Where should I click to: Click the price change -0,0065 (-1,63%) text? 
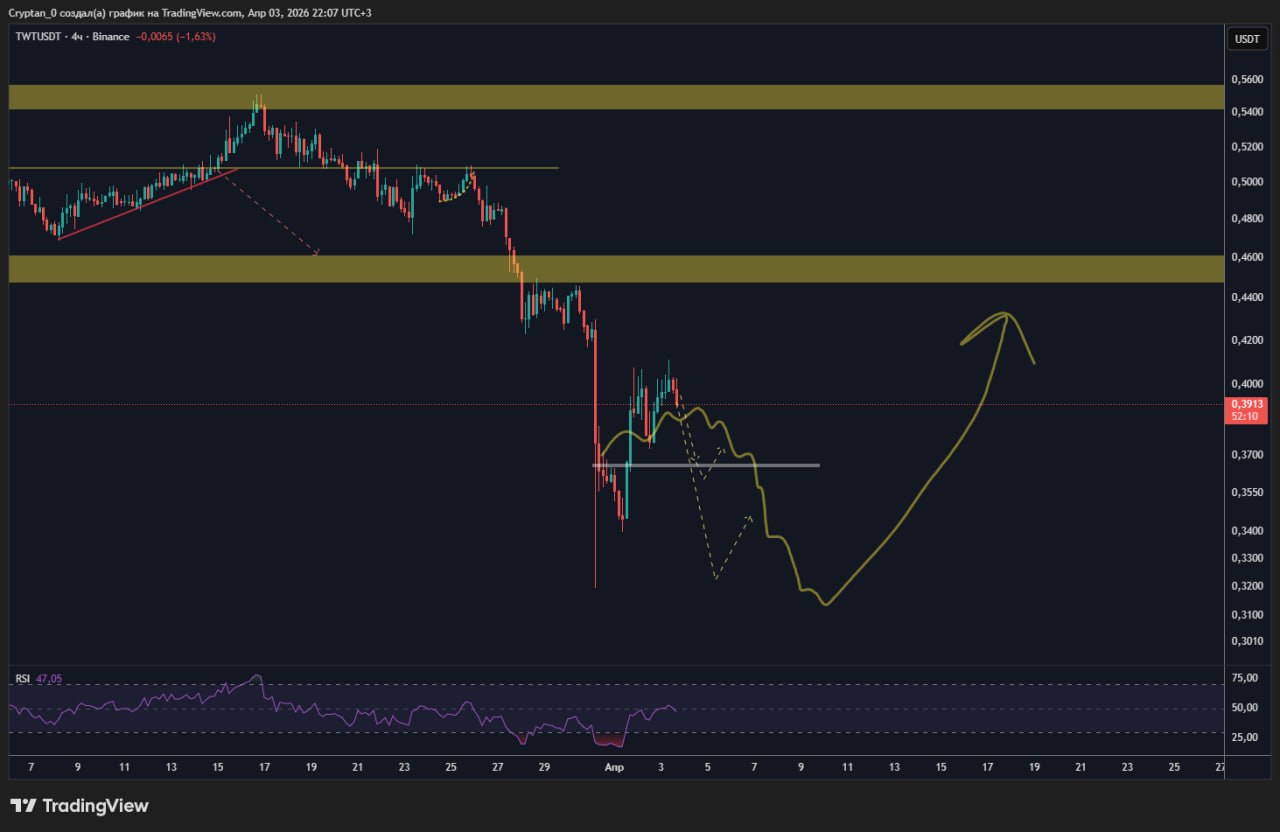175,37
